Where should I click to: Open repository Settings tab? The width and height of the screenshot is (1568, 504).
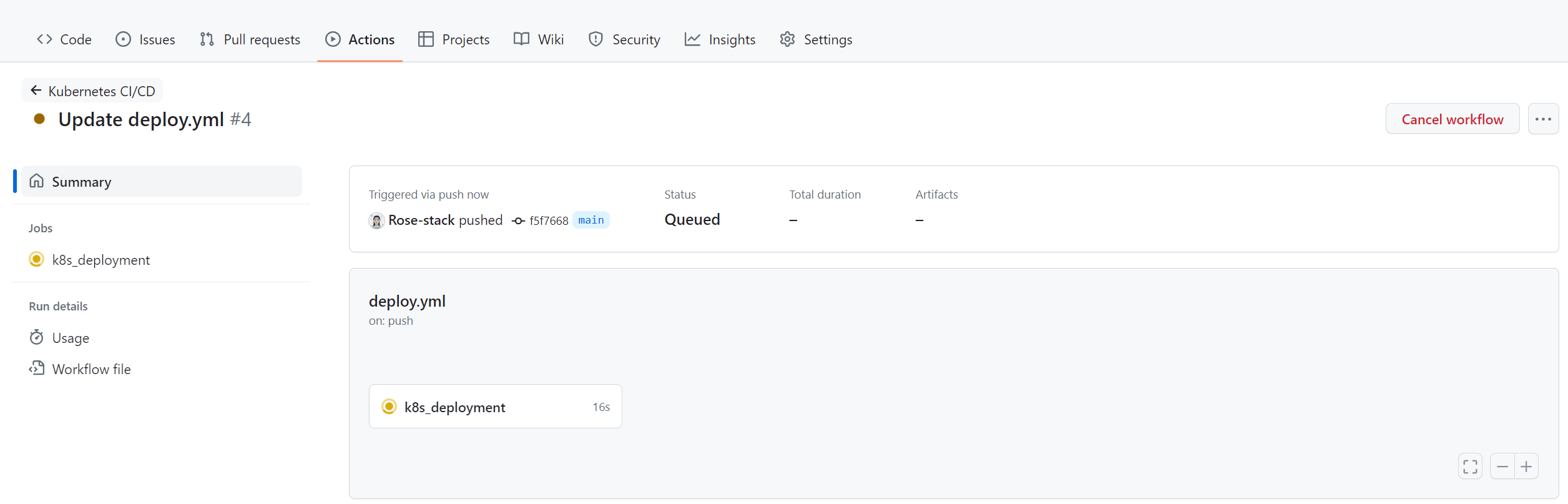tap(816, 39)
